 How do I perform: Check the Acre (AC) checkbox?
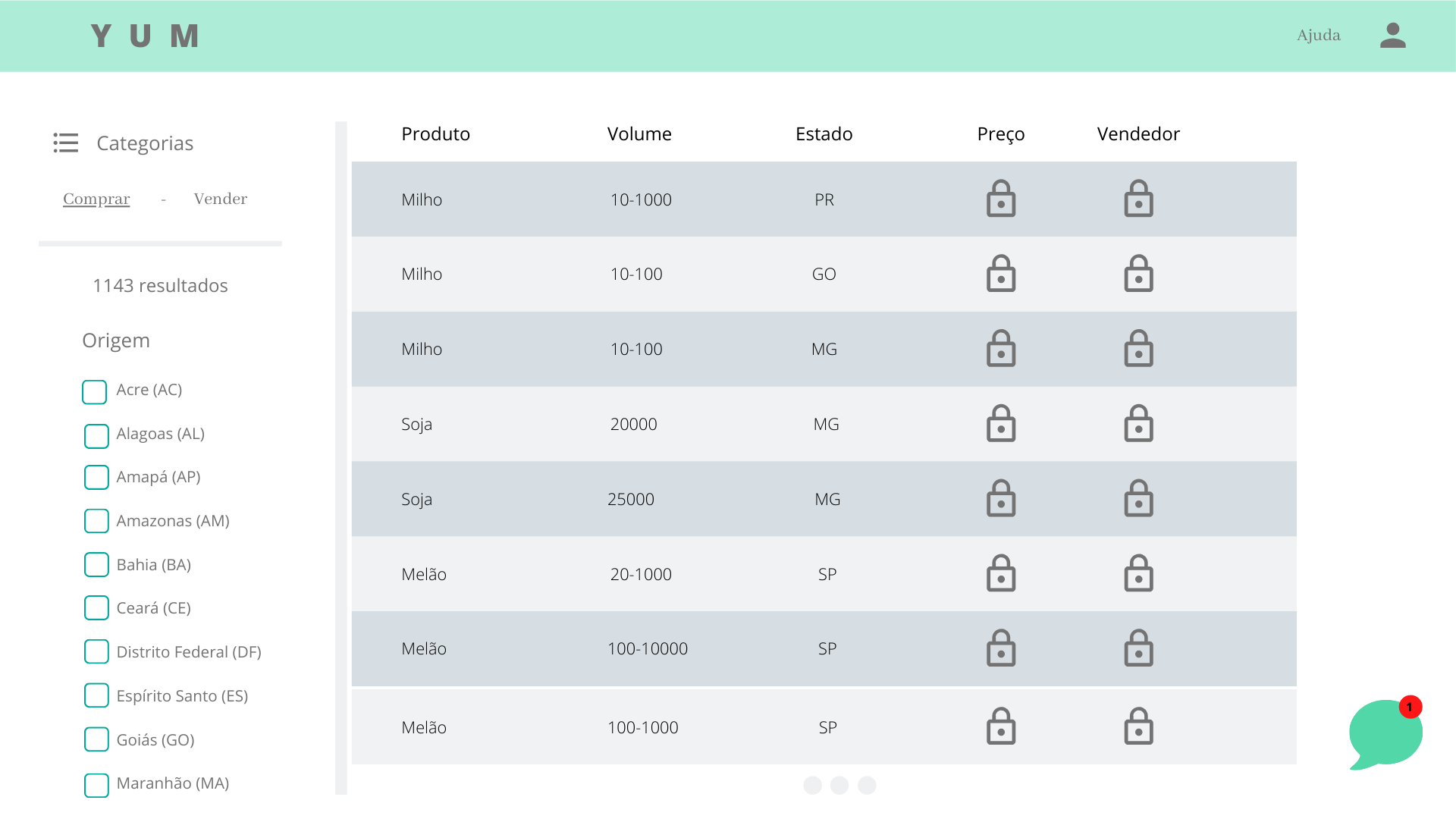(95, 392)
